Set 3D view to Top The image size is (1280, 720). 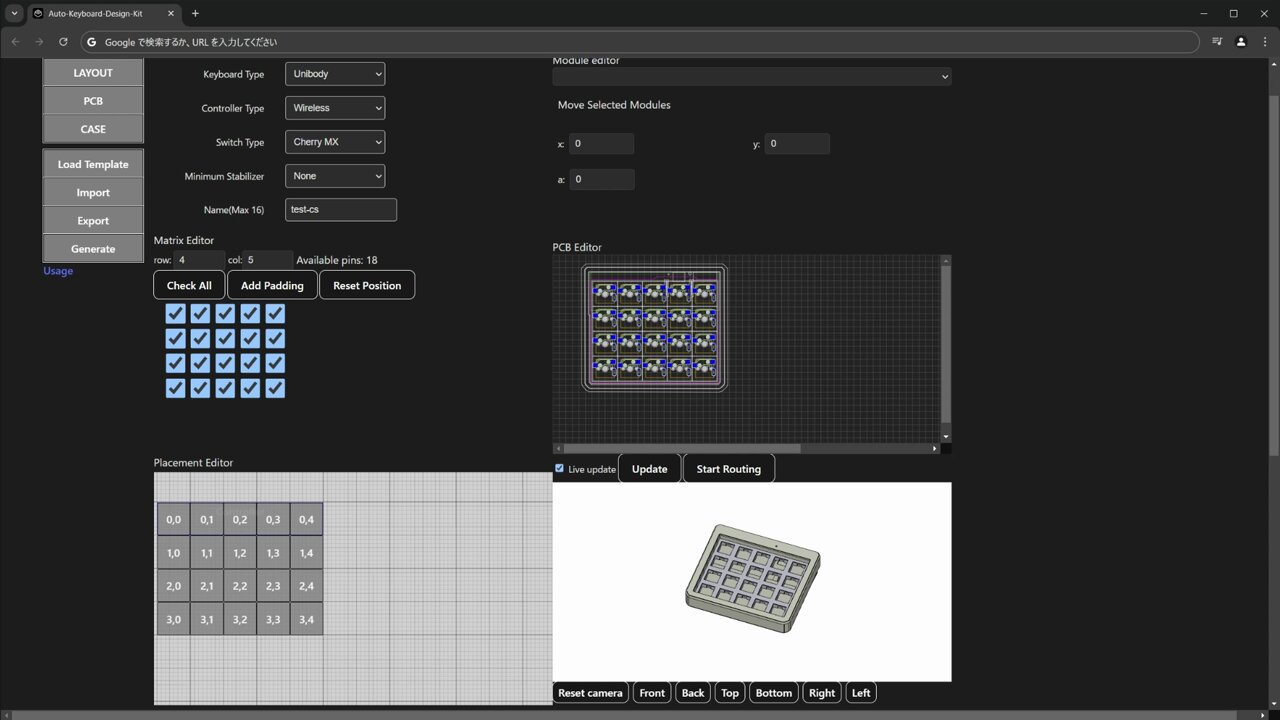click(x=730, y=693)
